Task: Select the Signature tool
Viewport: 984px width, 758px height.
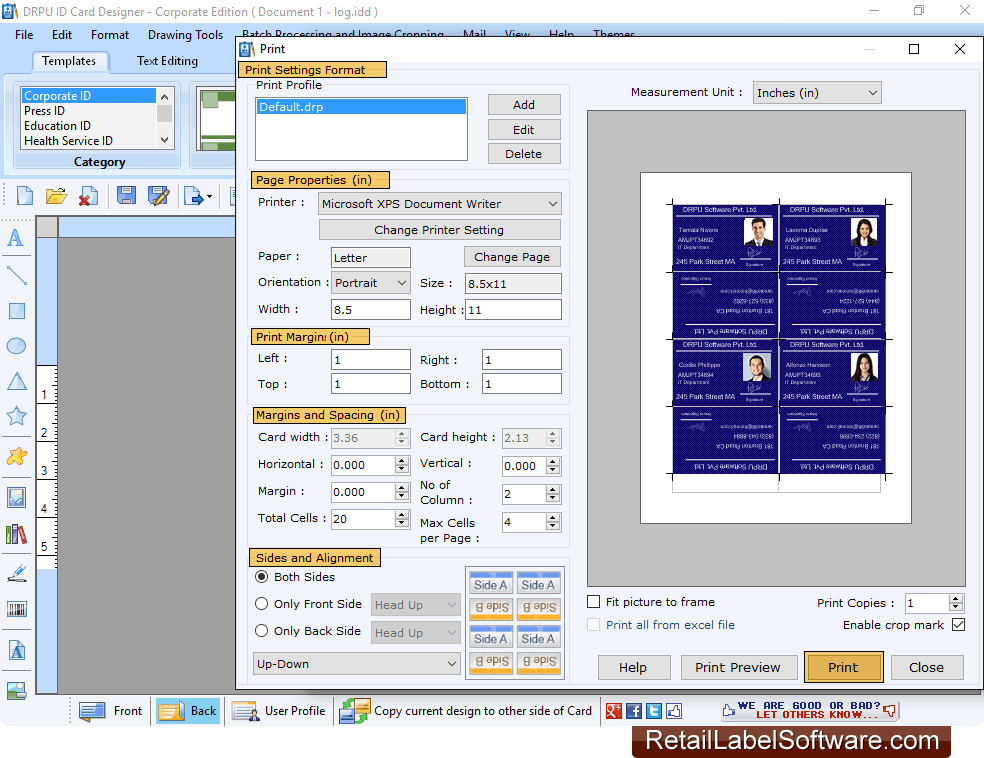Action: click(16, 573)
